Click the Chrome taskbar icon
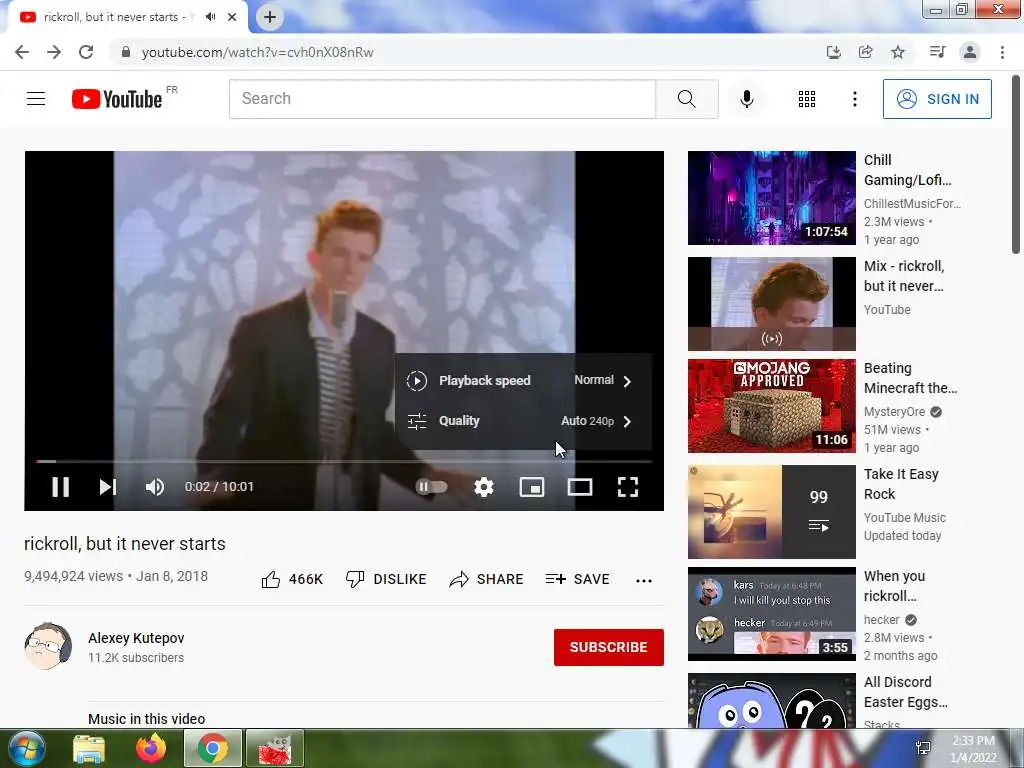Viewport: 1024px width, 768px height. tap(213, 748)
